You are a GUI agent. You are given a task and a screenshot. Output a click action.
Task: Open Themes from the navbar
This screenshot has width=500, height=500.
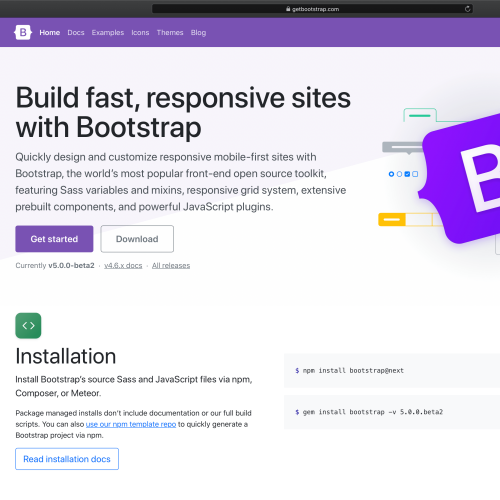[x=170, y=33]
